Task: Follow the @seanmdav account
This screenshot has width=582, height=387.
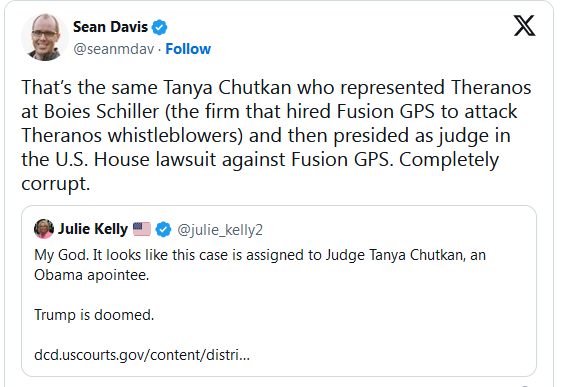Action: point(188,49)
